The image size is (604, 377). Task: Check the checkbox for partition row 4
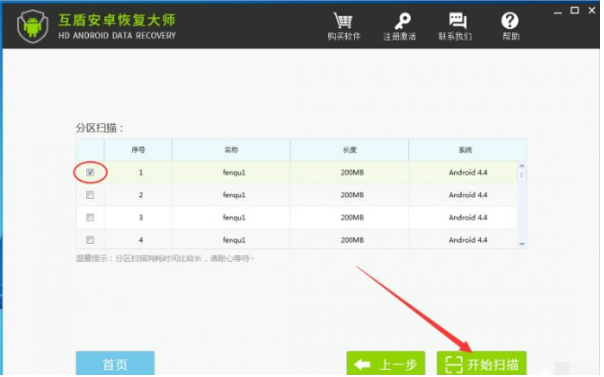tap(90, 240)
